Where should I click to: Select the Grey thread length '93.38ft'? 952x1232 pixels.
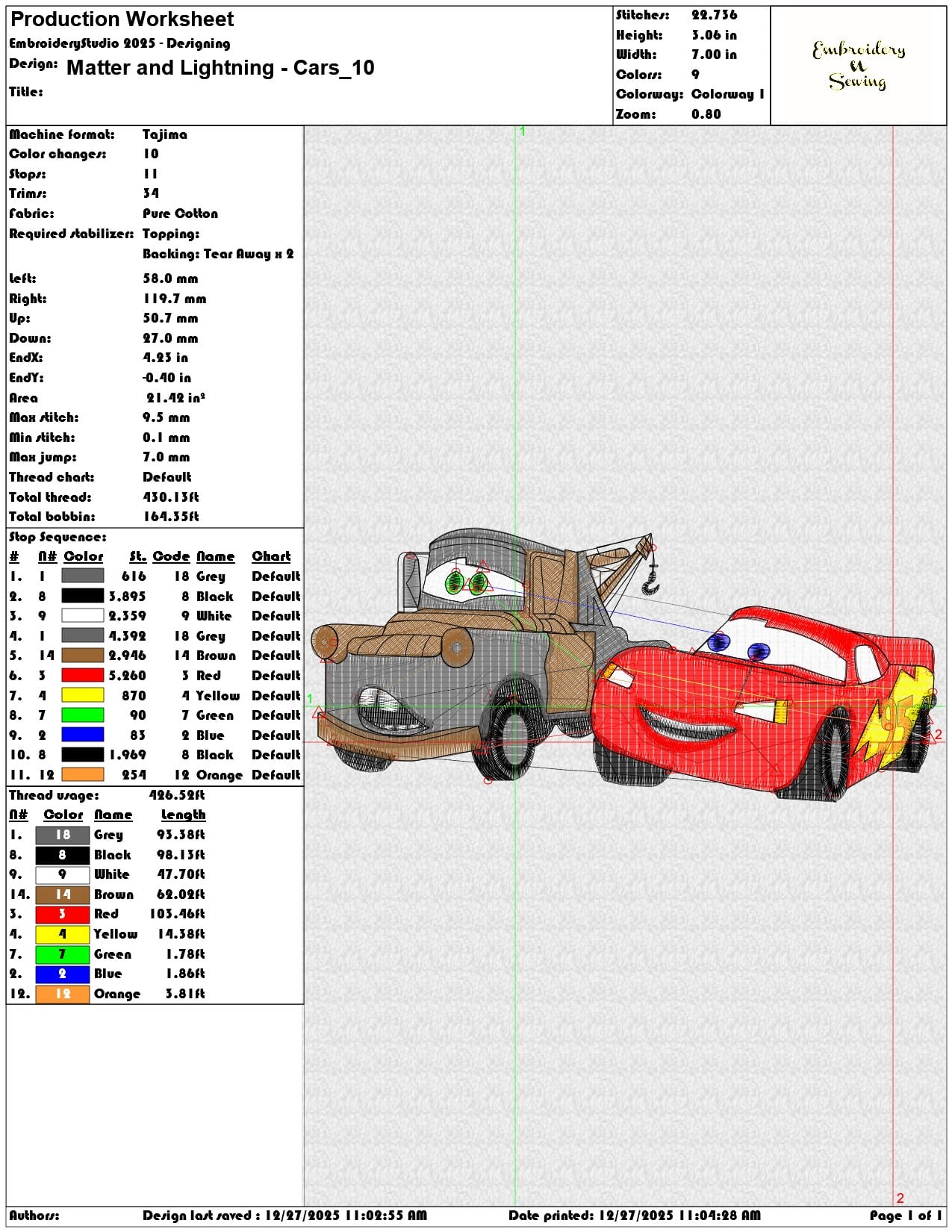pyautogui.click(x=181, y=835)
